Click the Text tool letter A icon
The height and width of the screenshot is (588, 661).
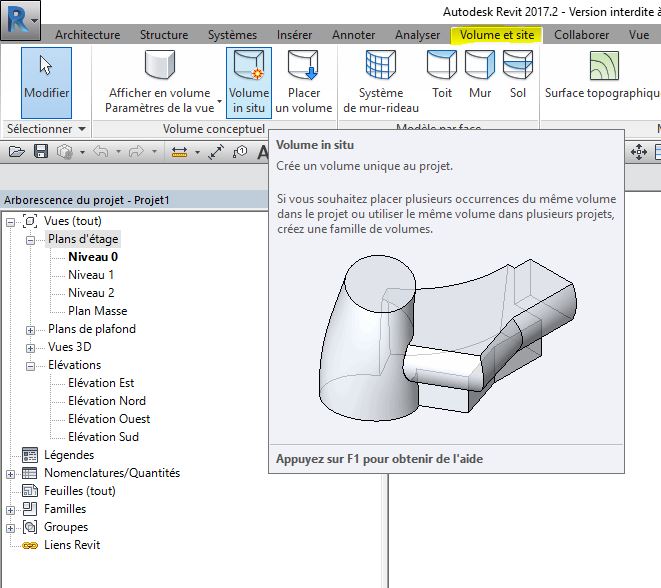tap(263, 152)
